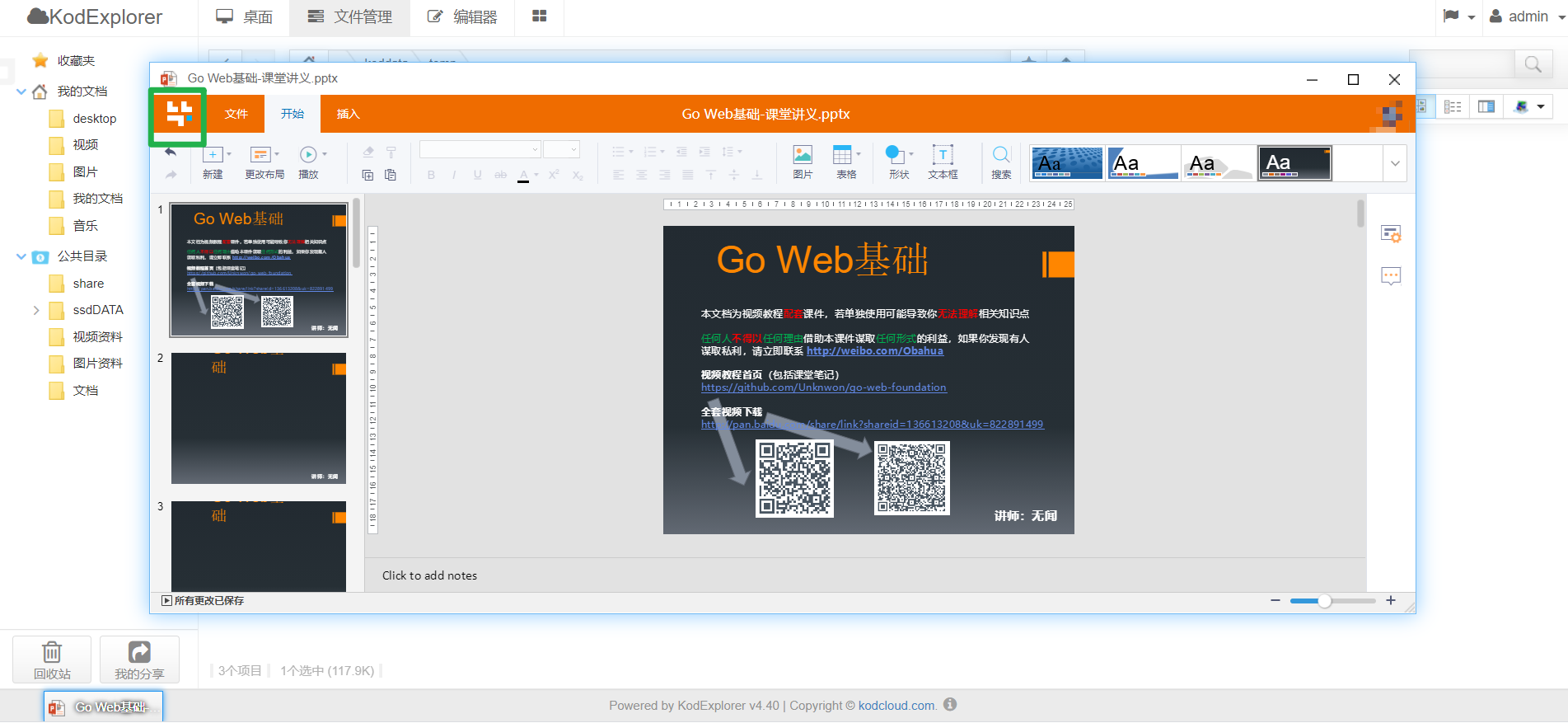1568x723 pixels.
Task: Open 编辑器 in top menu
Action: coord(462,16)
